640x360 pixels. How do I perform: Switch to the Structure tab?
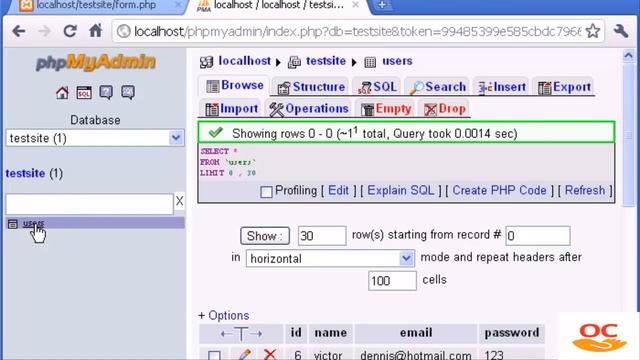311,87
